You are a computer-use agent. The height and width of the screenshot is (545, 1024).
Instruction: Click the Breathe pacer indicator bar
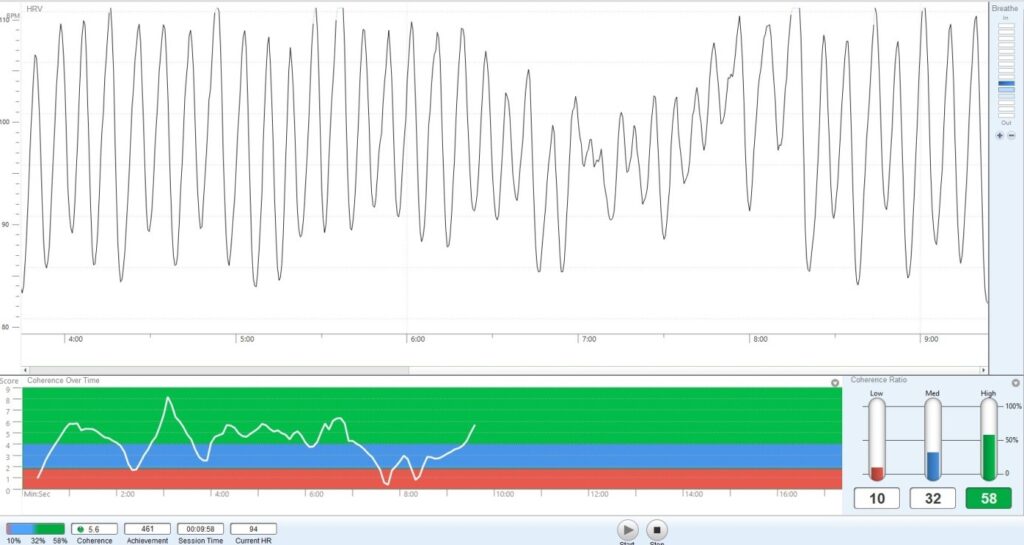[x=1005, y=85]
